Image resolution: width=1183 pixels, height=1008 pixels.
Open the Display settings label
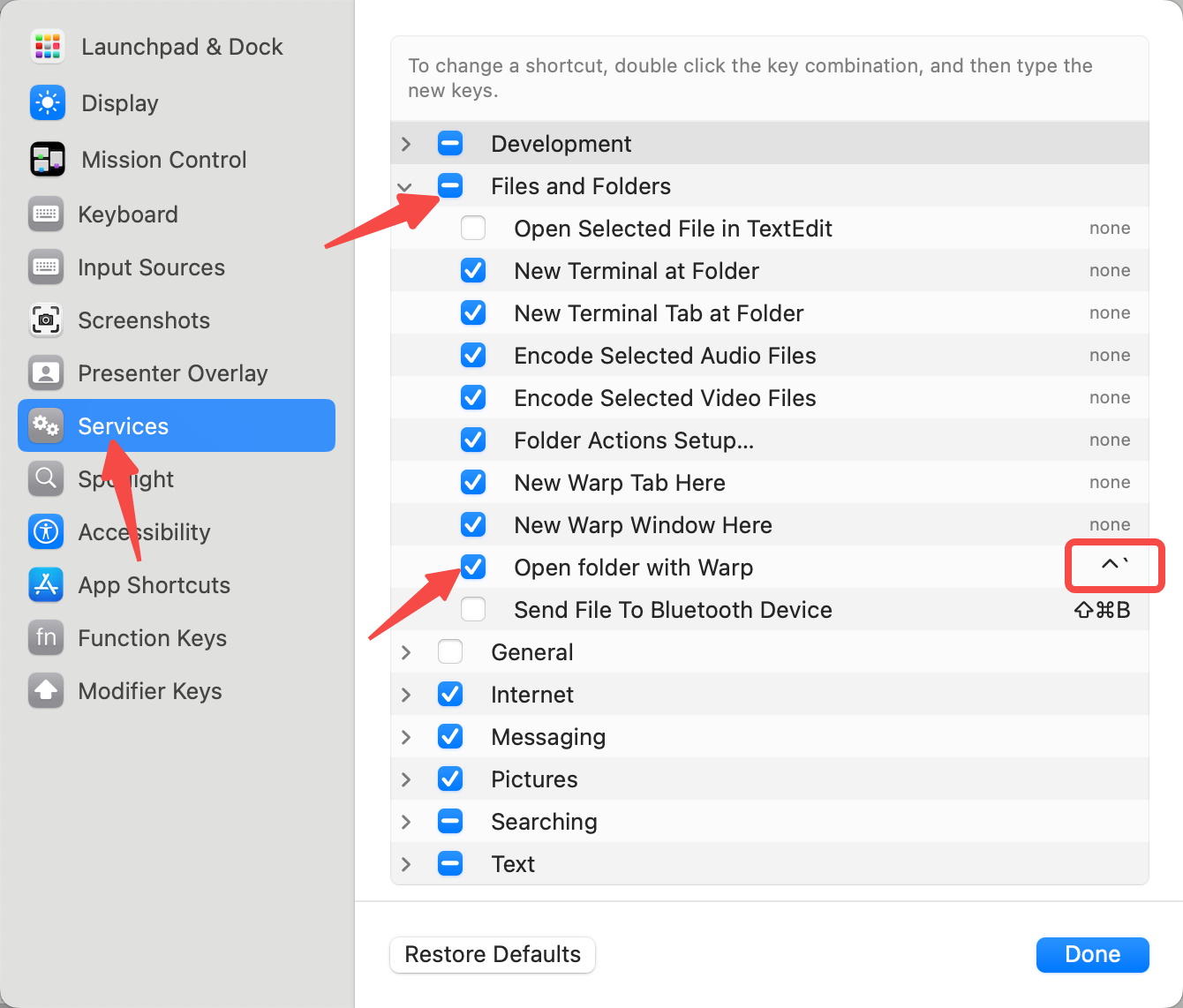coord(120,103)
